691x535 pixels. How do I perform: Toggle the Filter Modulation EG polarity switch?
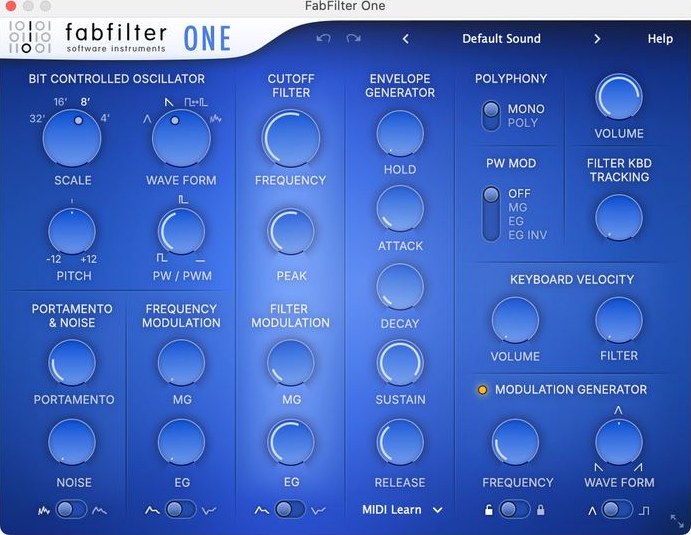[290, 509]
